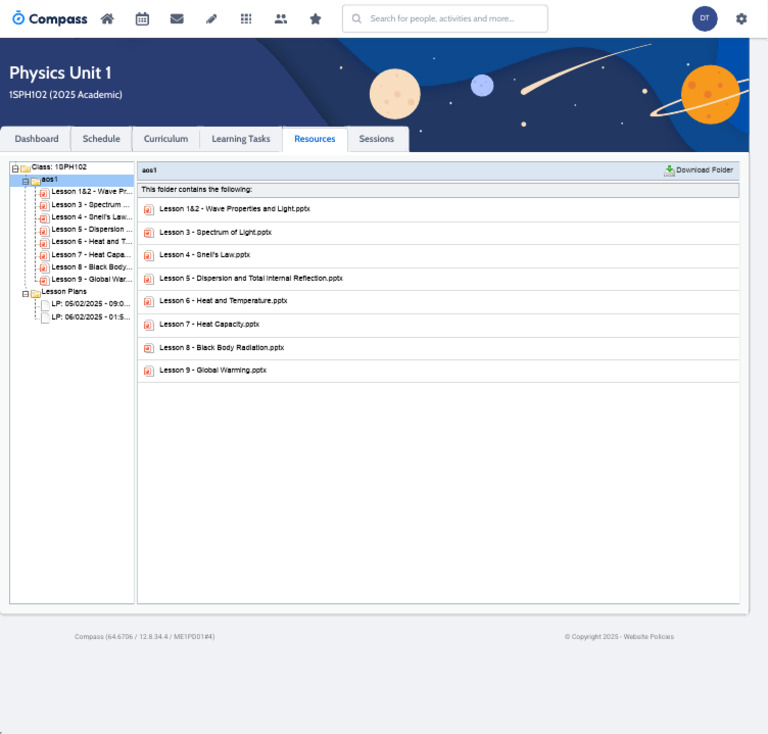Open the mail envelope icon
Image resolution: width=768 pixels, height=734 pixels.
click(177, 19)
